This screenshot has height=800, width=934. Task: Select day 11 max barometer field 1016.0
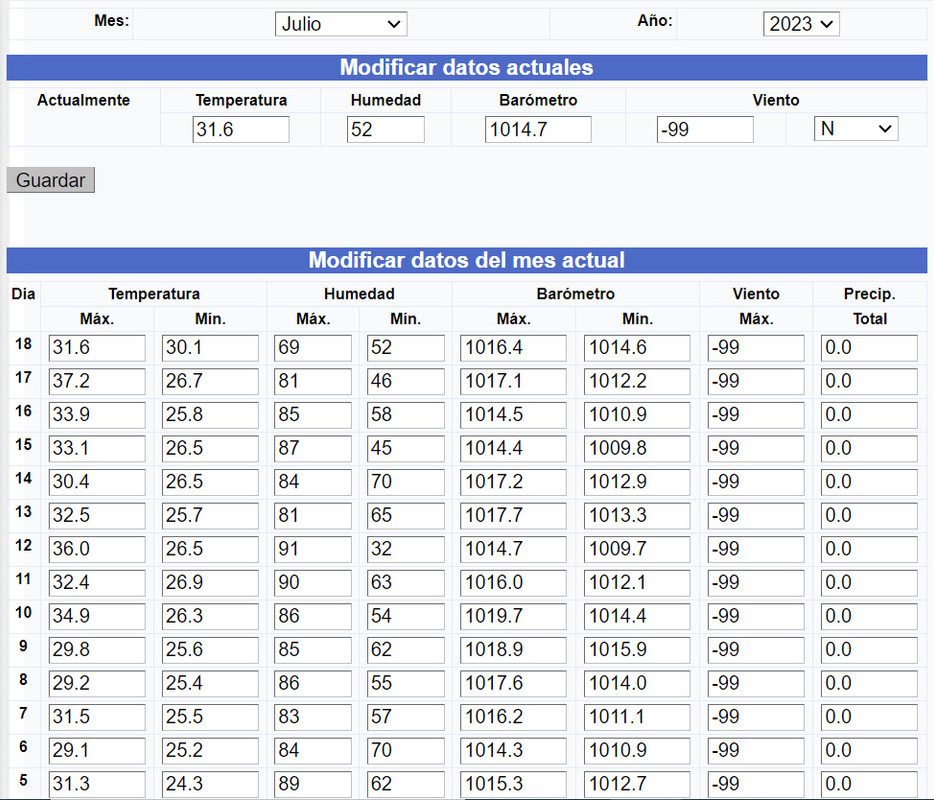coord(513,583)
